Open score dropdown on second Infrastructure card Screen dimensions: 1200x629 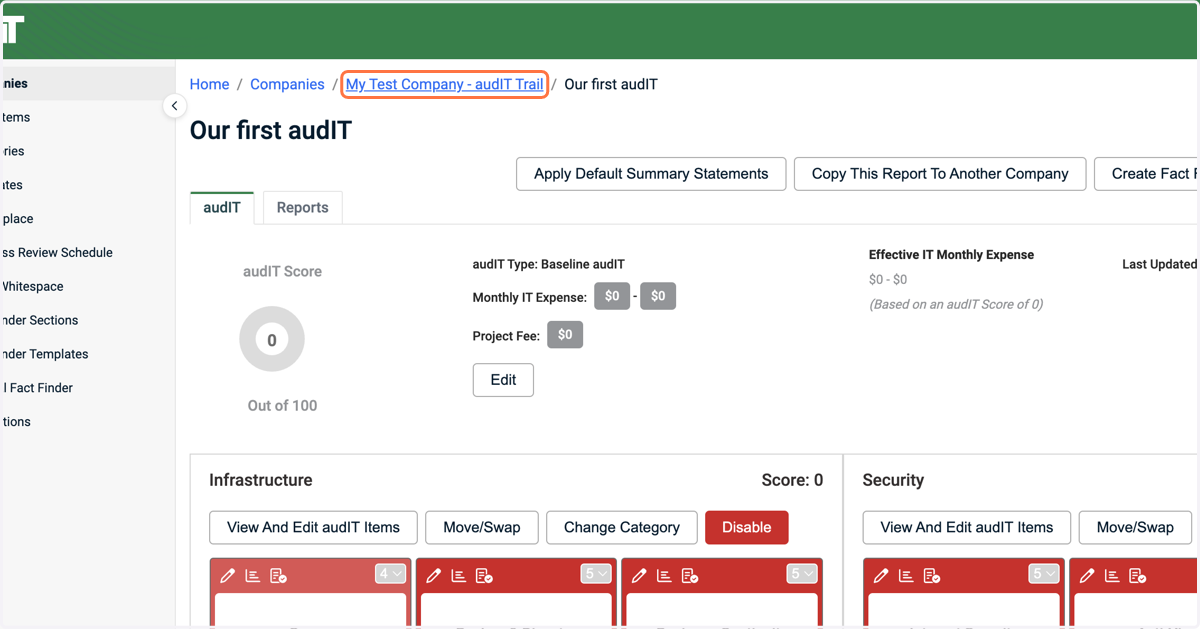596,573
